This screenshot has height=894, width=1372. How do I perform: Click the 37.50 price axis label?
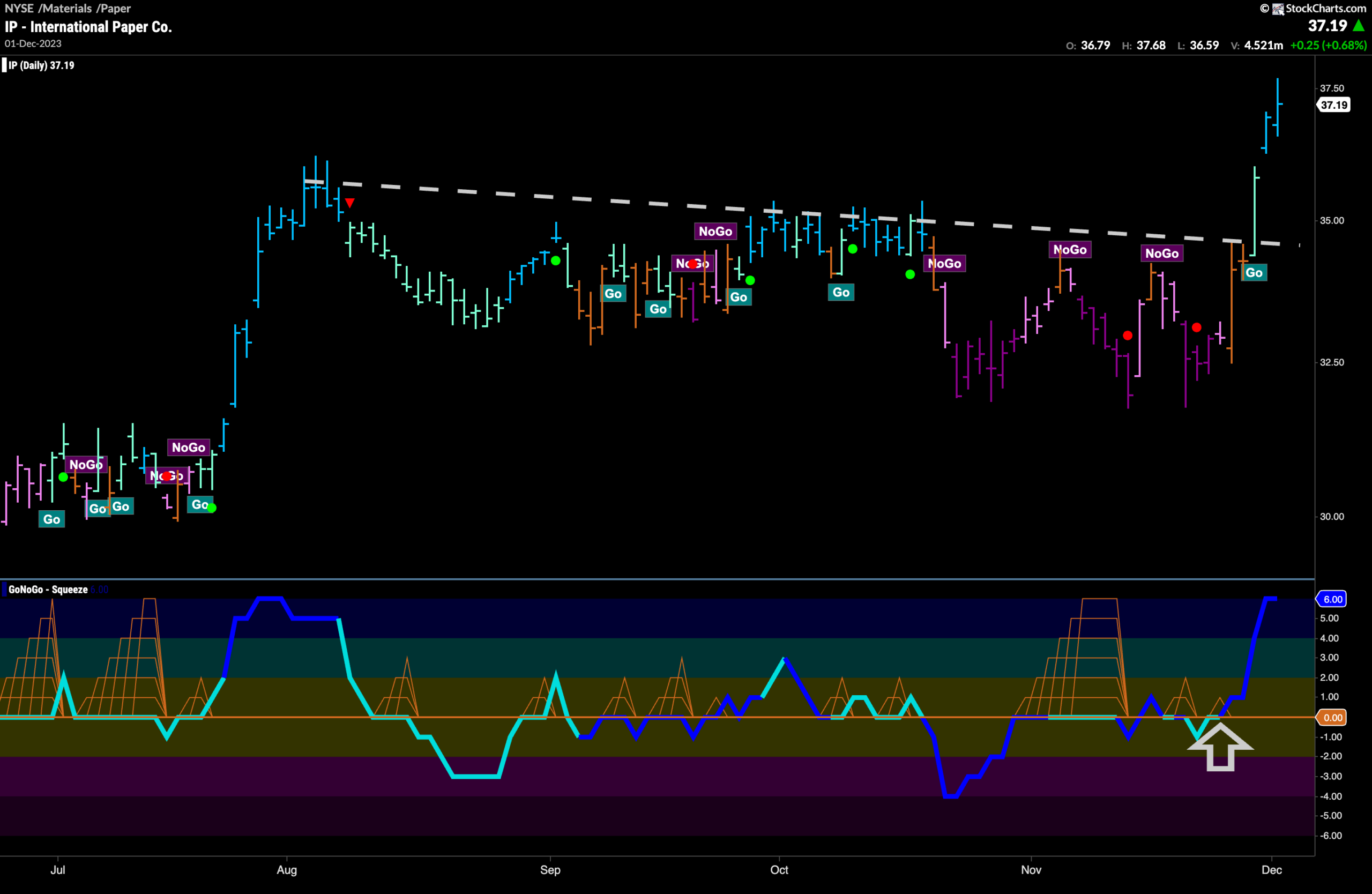click(x=1332, y=88)
